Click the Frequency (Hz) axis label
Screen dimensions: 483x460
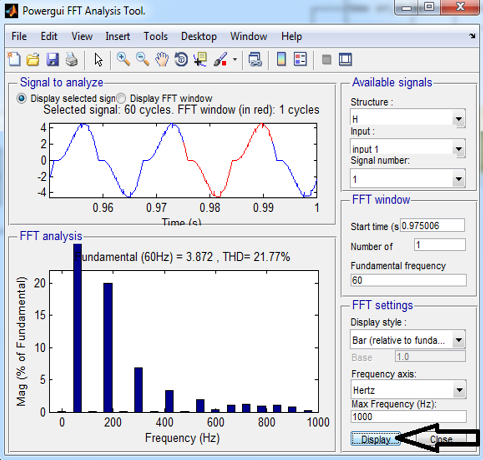[x=182, y=438]
